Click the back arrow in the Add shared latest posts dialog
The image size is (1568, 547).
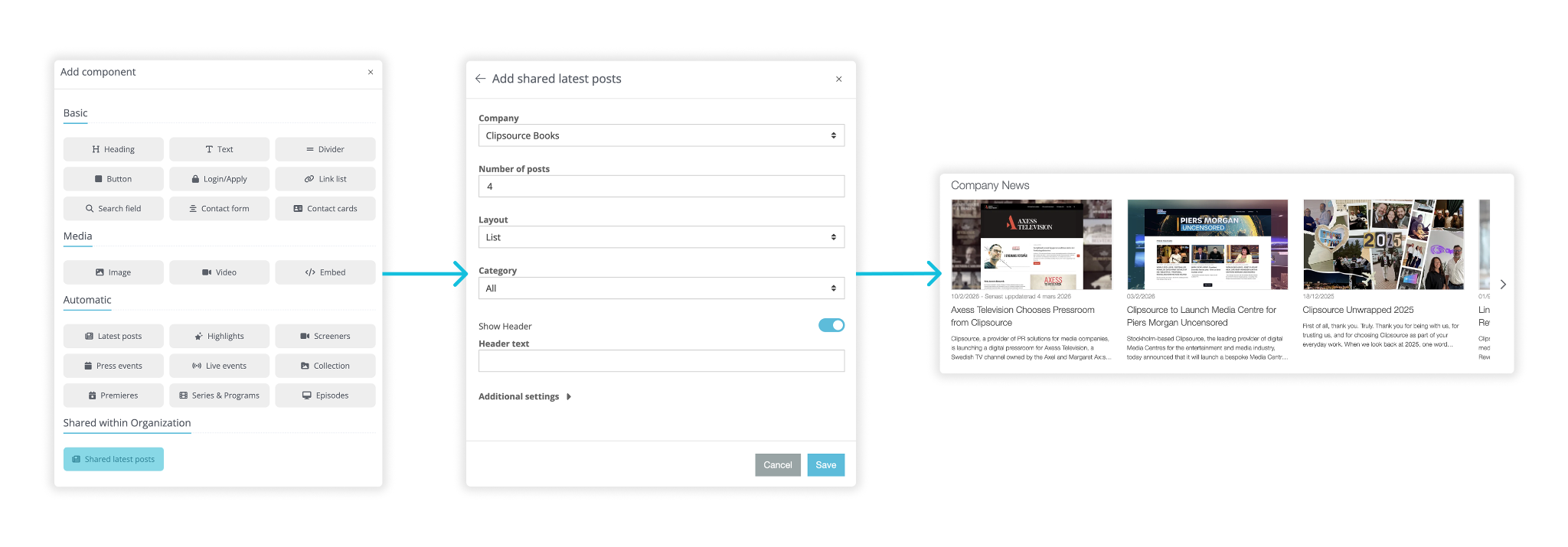point(480,79)
